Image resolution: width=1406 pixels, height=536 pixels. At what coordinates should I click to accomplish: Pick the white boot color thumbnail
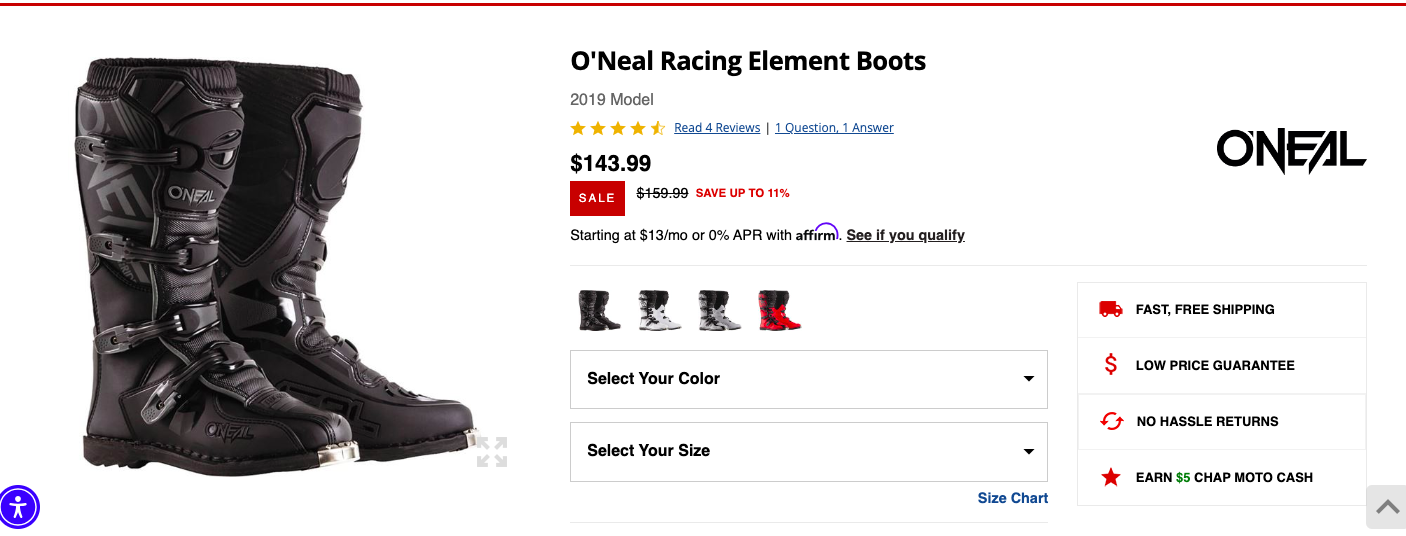659,310
